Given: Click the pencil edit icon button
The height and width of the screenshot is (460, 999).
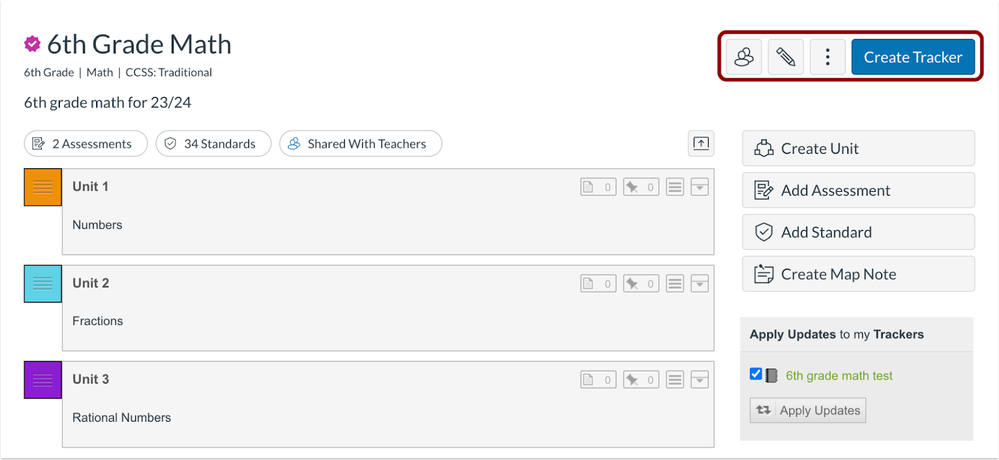Looking at the screenshot, I should tap(786, 57).
